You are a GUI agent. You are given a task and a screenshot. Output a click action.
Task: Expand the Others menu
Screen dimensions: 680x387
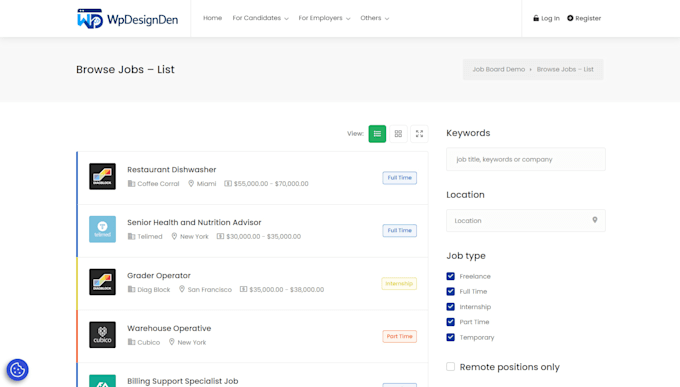374,18
